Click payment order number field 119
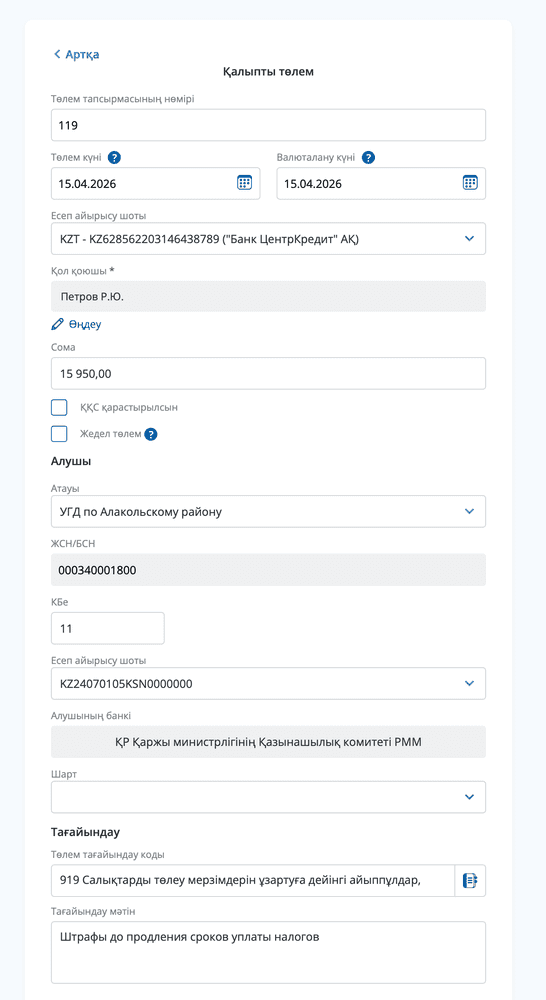This screenshot has width=546, height=1000. [269, 125]
